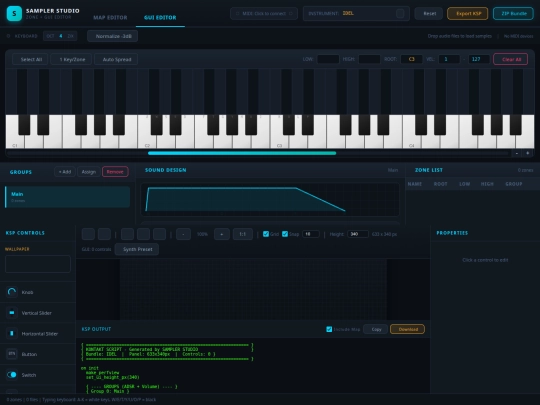
Task: Select the Button control icon
Action: click(12, 354)
